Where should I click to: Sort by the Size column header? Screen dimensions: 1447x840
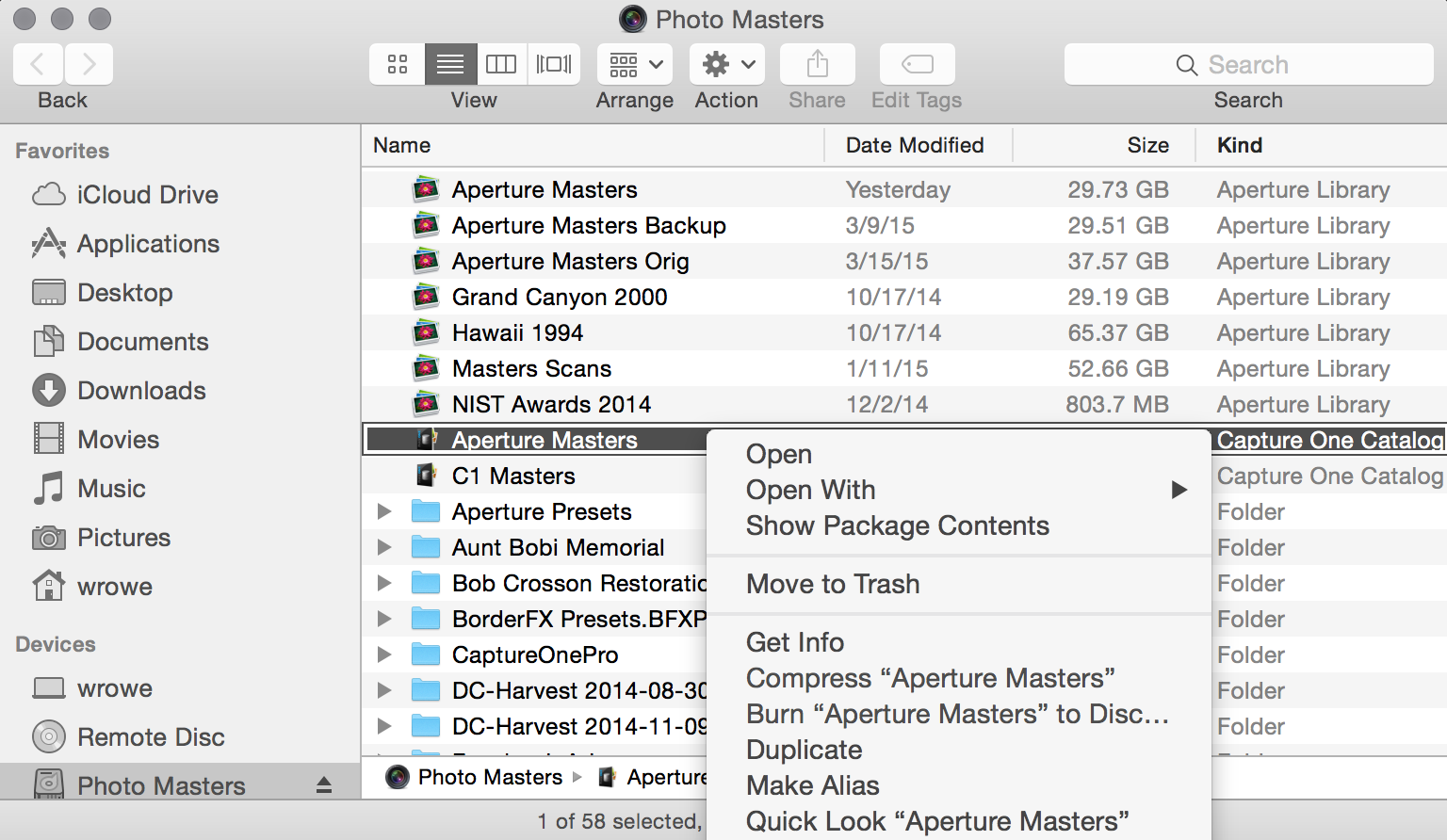(1104, 145)
